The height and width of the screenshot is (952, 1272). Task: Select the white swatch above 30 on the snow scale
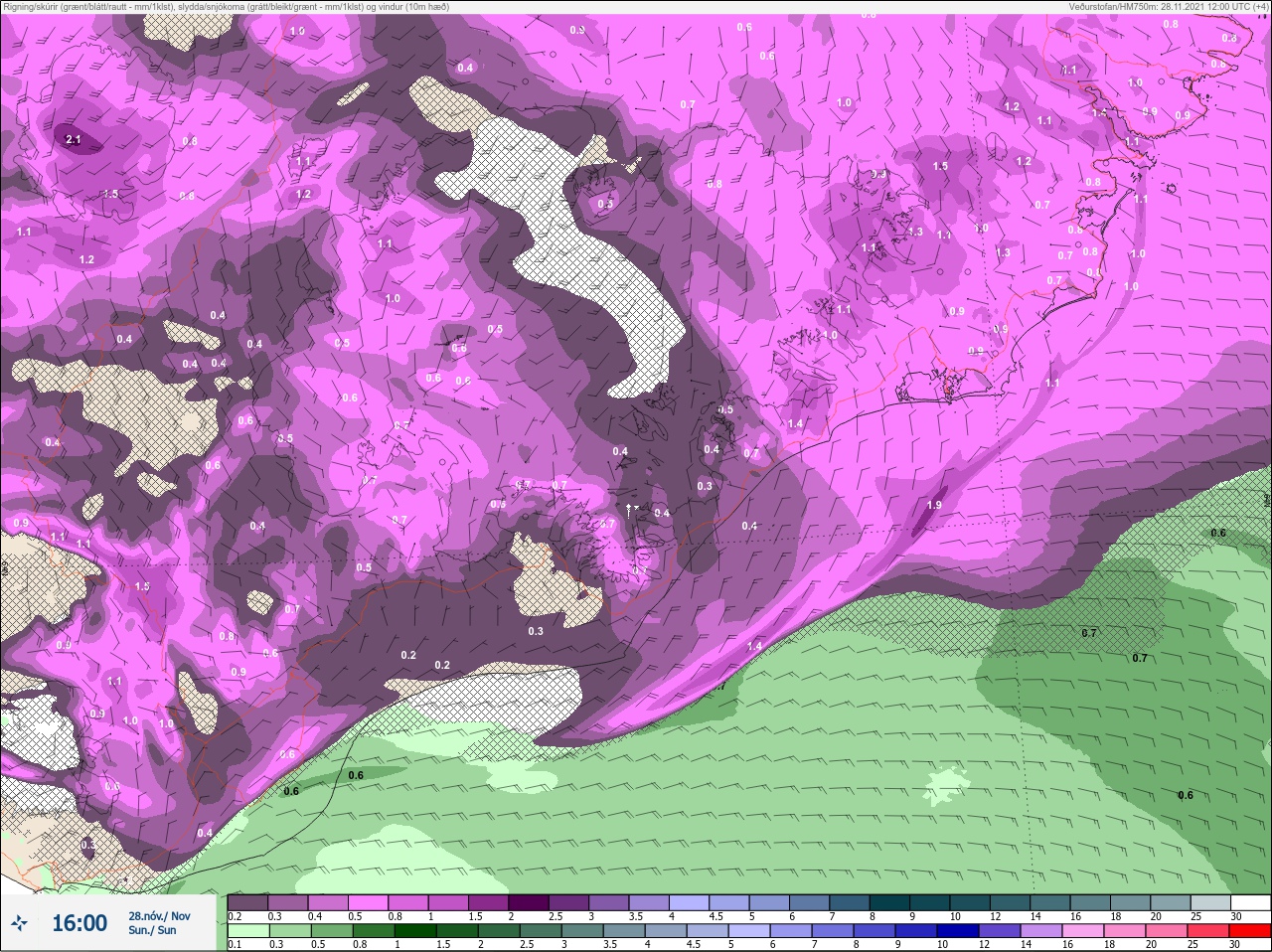coord(1251,902)
